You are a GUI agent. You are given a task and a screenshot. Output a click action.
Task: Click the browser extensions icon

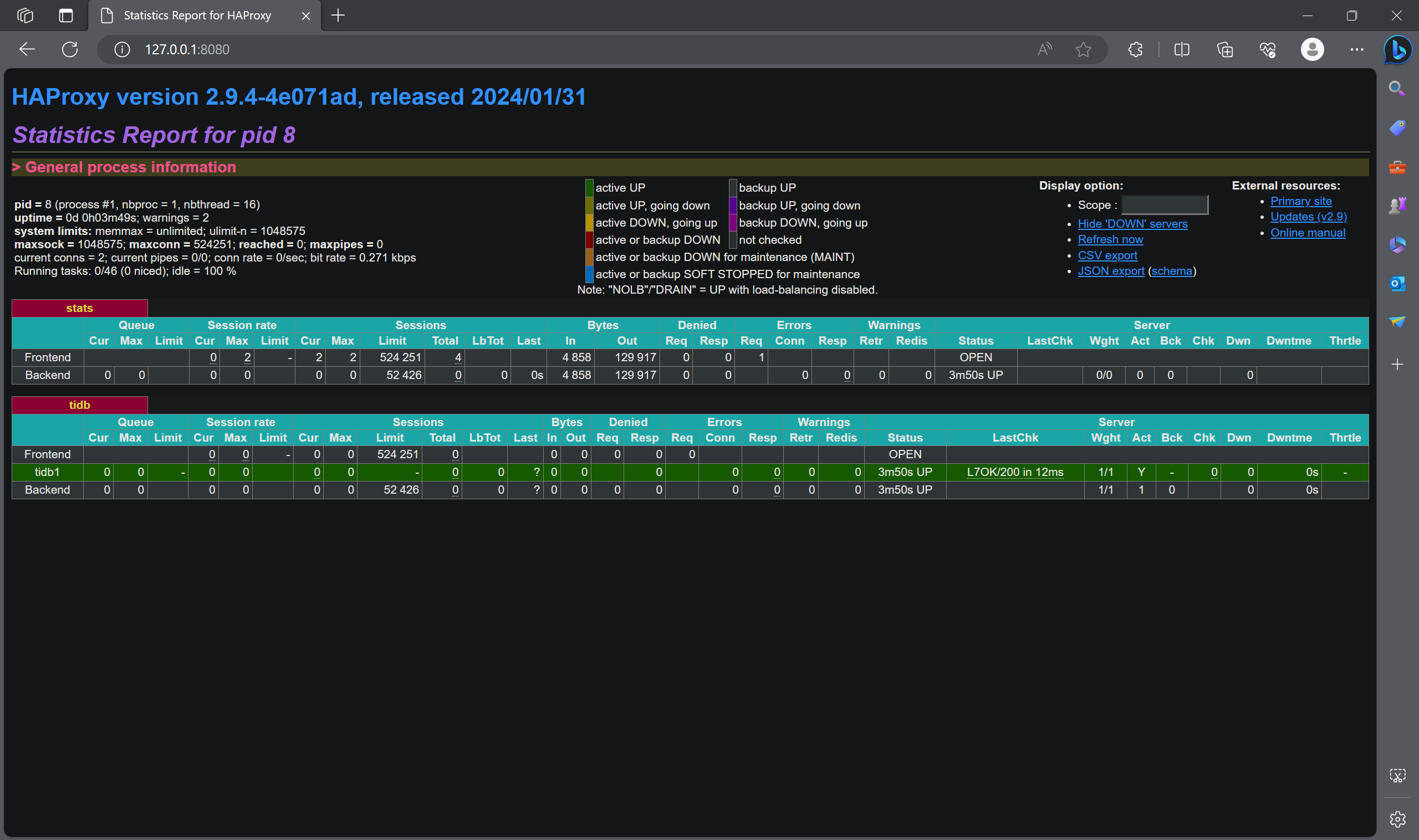[1136, 49]
